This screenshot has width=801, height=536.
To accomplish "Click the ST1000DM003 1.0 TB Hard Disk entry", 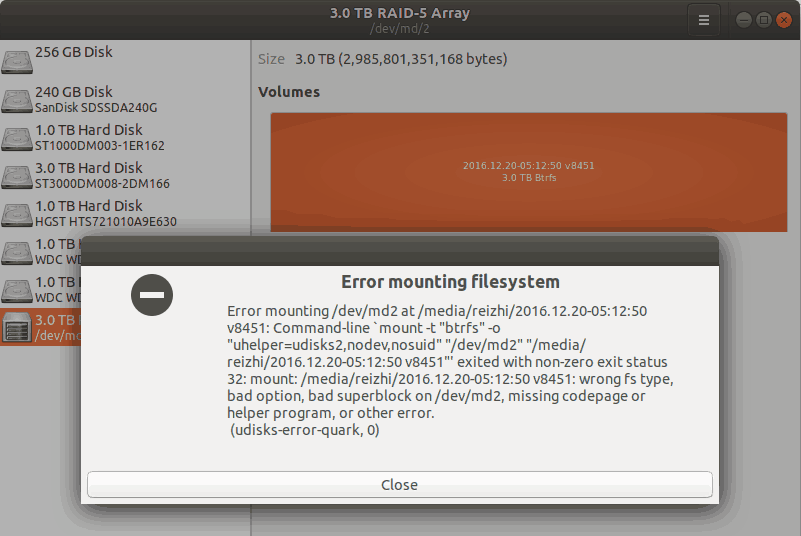I will (x=125, y=137).
